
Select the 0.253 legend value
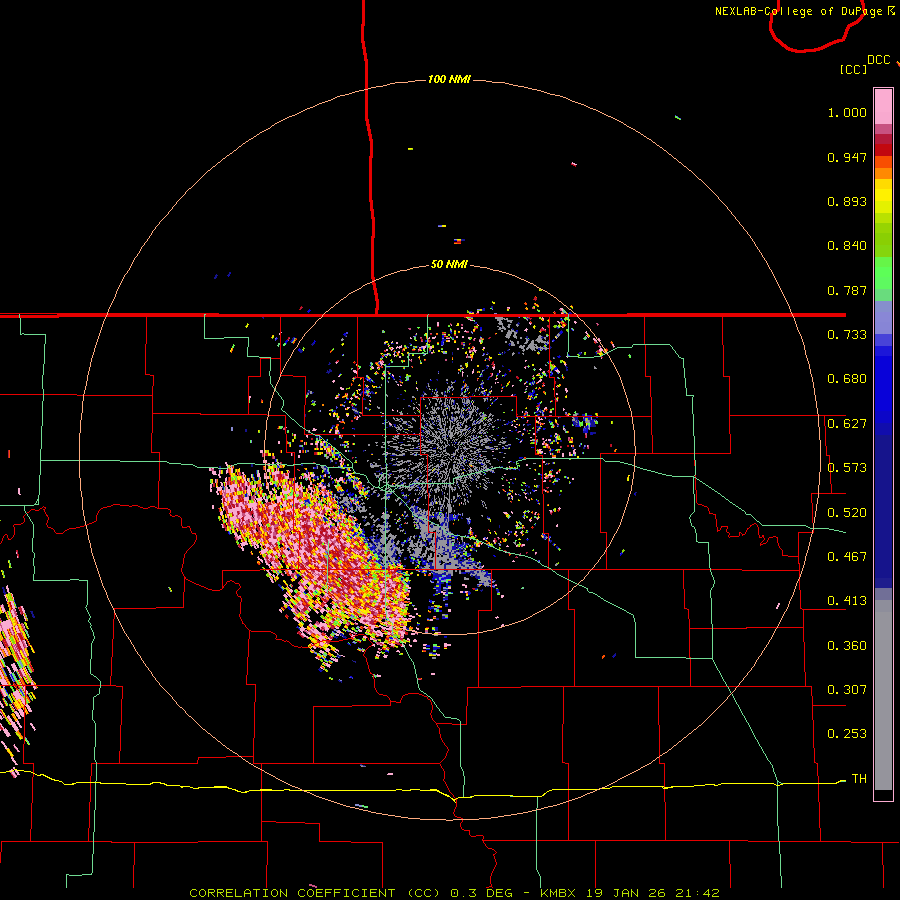click(x=847, y=734)
